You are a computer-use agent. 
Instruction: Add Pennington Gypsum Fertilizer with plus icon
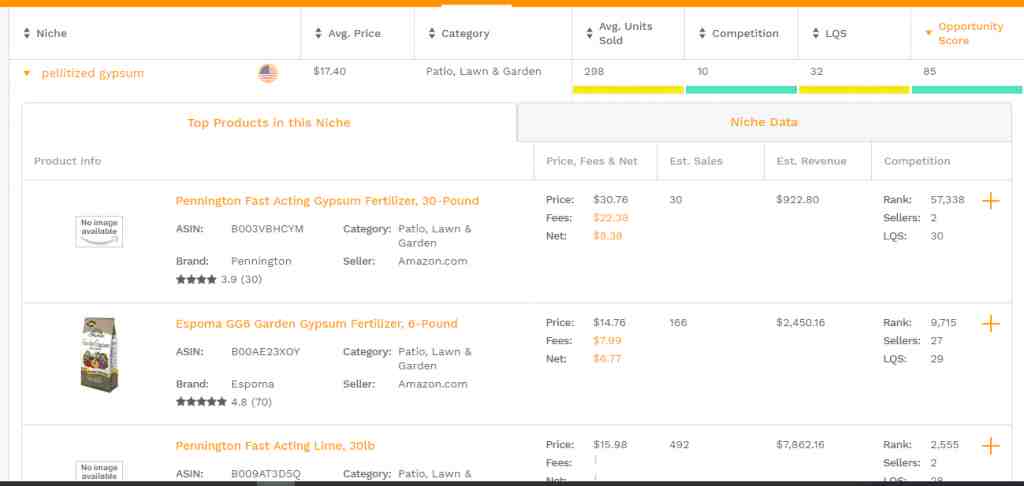pyautogui.click(x=991, y=201)
